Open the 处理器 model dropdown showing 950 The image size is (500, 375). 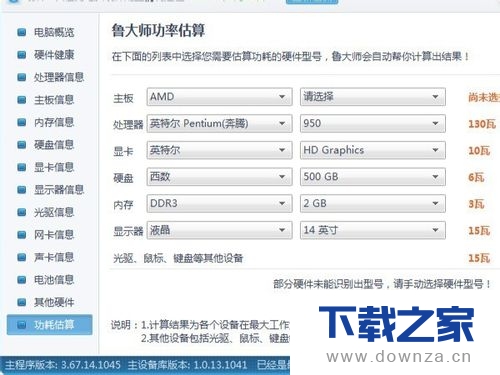[x=373, y=124]
